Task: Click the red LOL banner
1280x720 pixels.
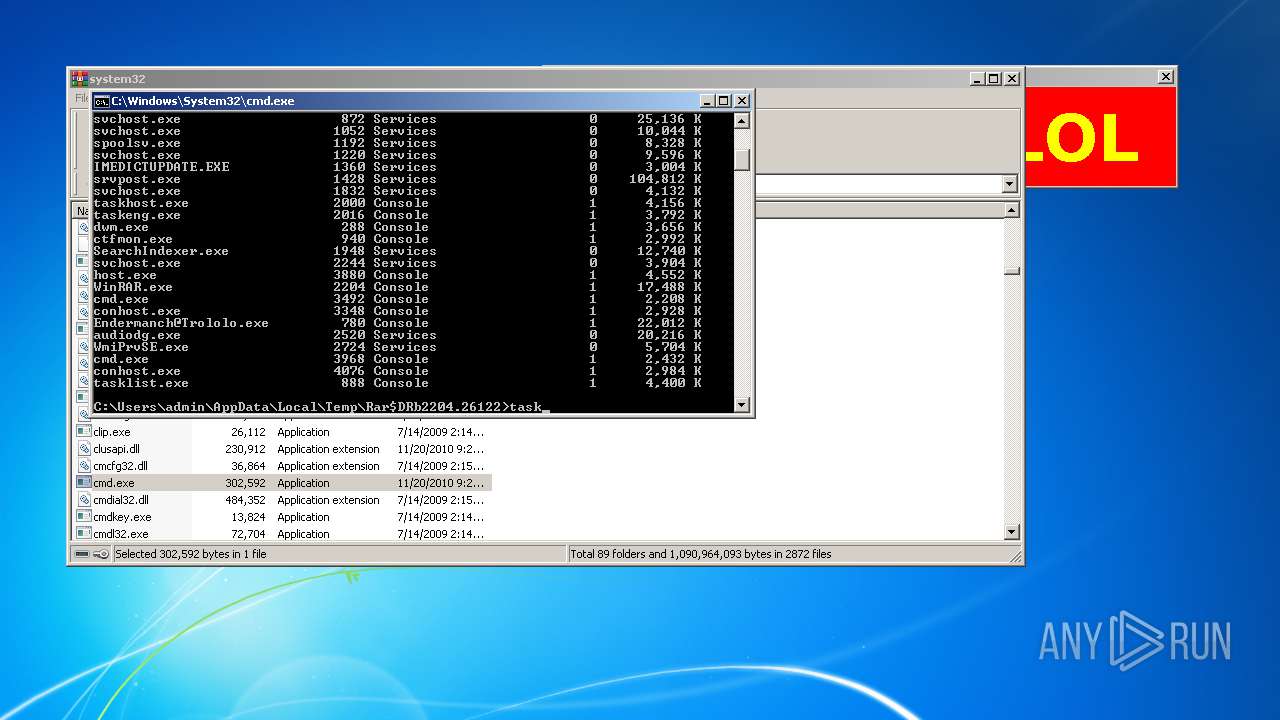Action: click(1100, 137)
